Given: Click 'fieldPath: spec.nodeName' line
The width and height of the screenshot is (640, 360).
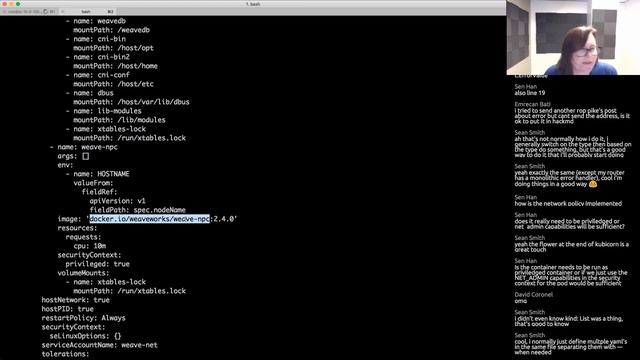Looking at the screenshot, I should (x=138, y=210).
